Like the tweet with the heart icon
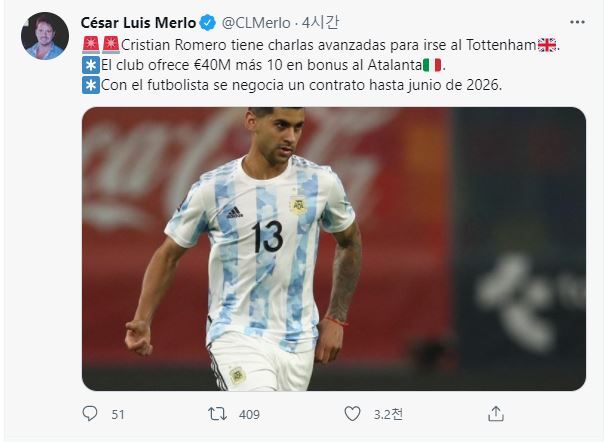The width and height of the screenshot is (604, 442). pos(352,413)
